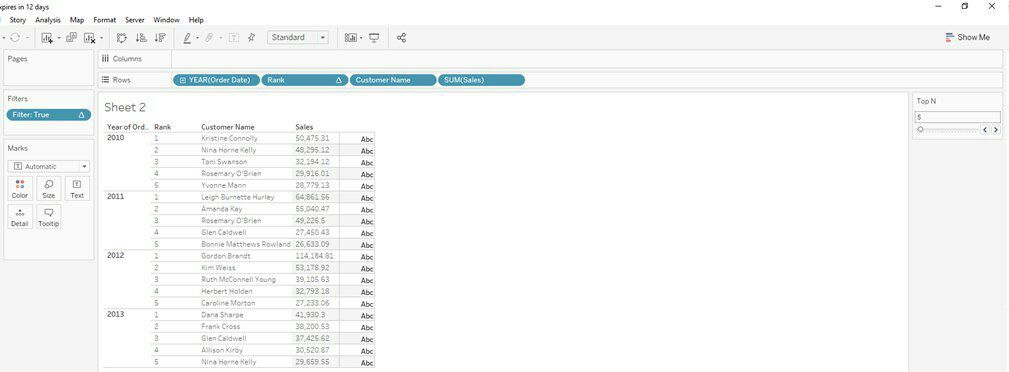Click the Sheet 2 title
This screenshot has width=1009, height=372.
125,107
